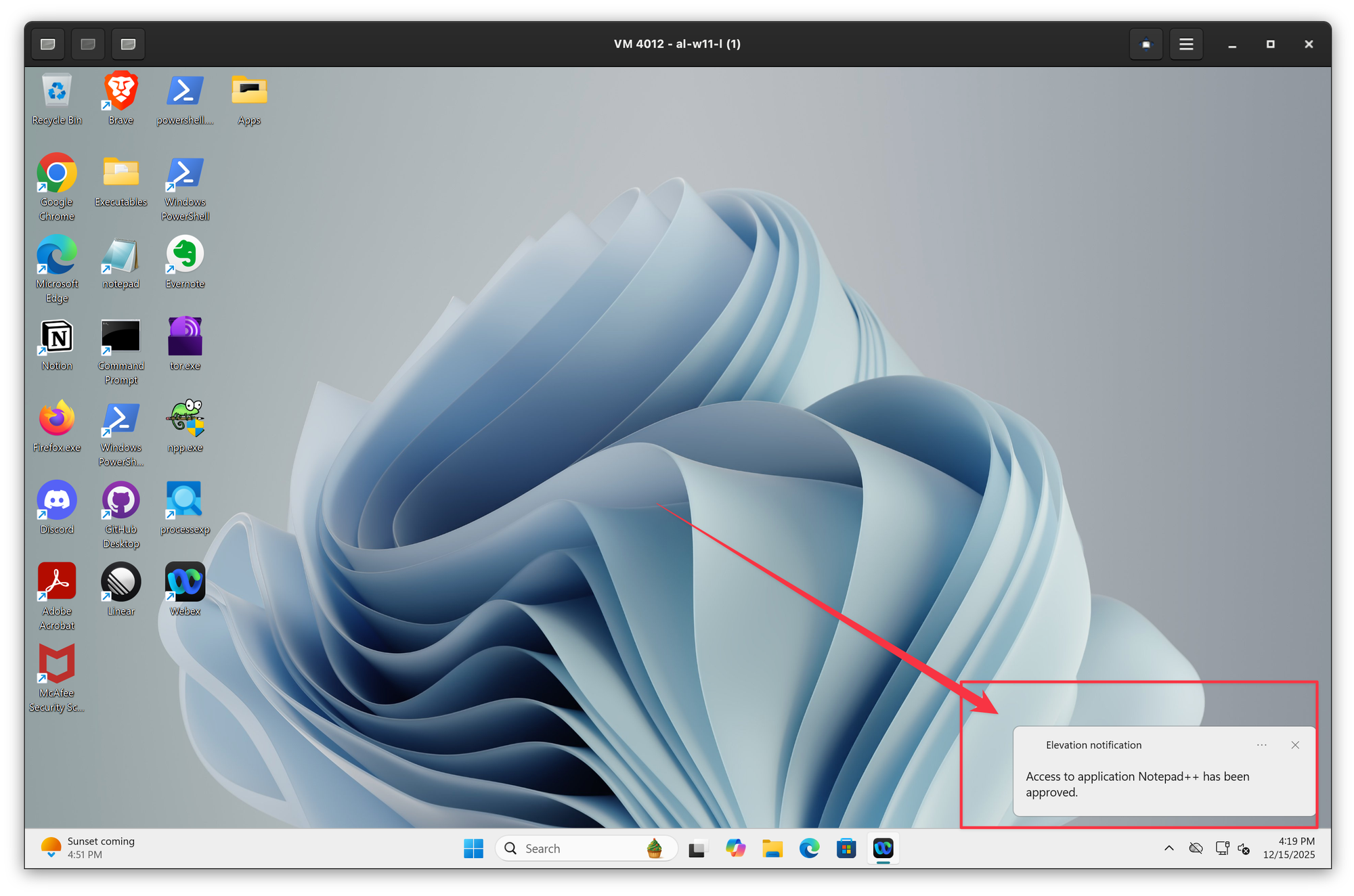Select the Discord desktop shortcut
Viewport: 1354px width, 896px height.
click(57, 501)
